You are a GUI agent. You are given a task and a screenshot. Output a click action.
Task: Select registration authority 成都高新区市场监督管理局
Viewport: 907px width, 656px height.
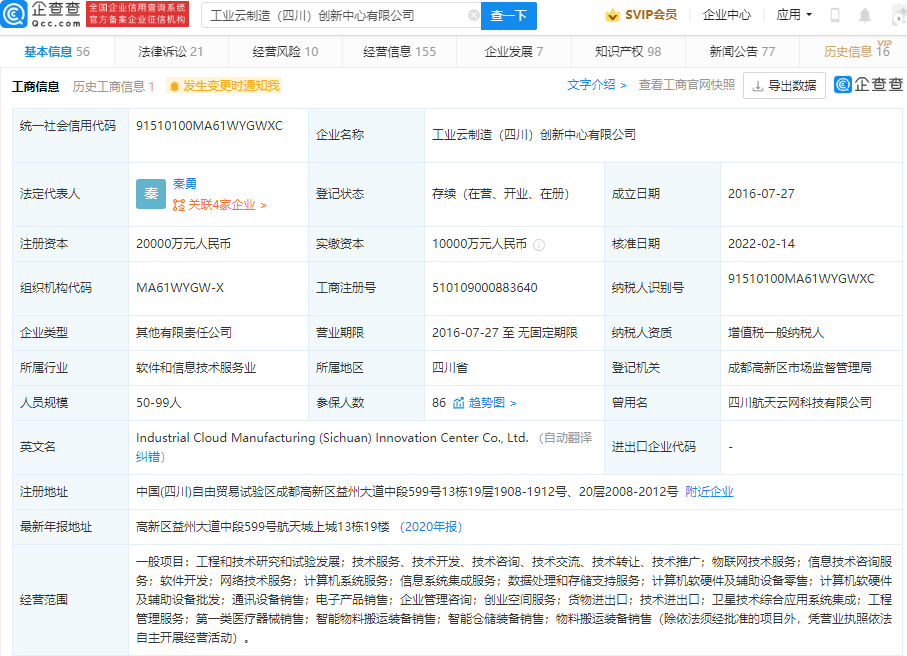pos(800,368)
